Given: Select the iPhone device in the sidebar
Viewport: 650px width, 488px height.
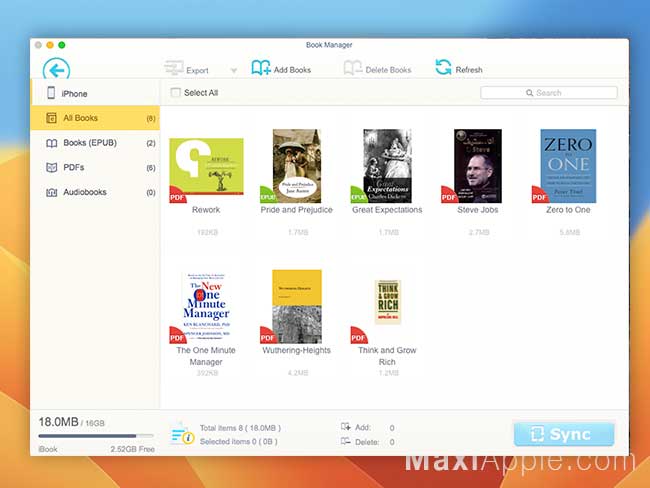Looking at the screenshot, I should coord(95,93).
